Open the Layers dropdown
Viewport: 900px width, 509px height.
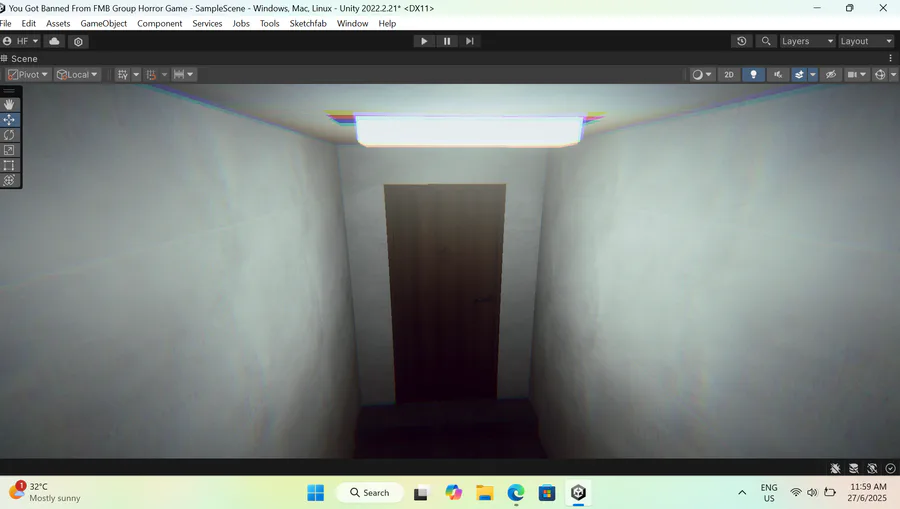click(806, 41)
